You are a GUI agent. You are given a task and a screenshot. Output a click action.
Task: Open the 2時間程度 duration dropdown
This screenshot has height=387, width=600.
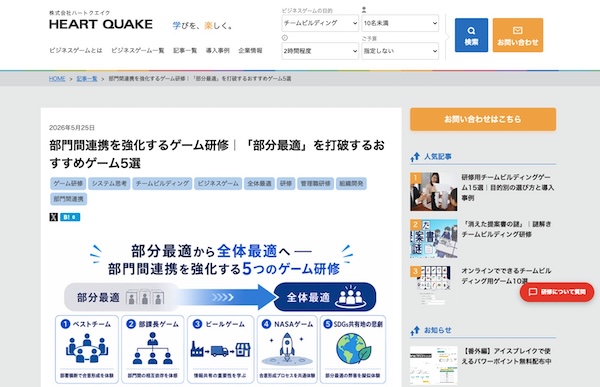click(320, 51)
